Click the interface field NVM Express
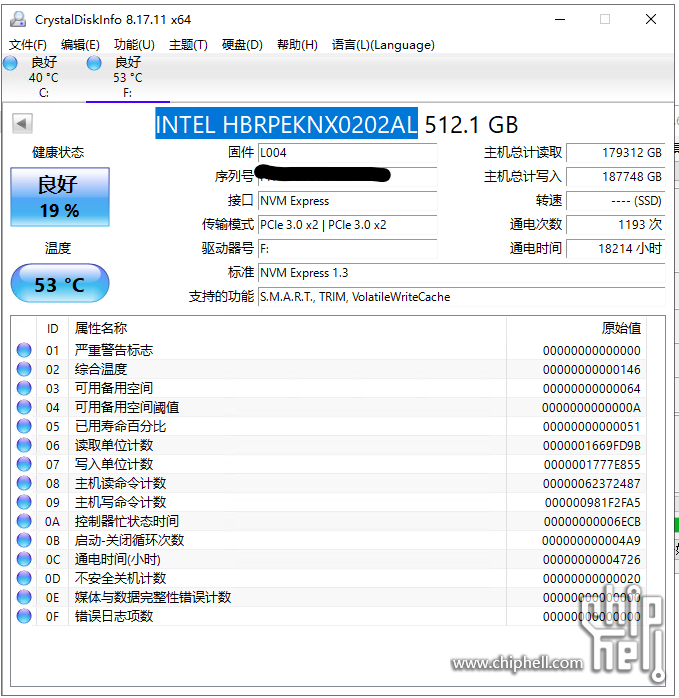The image size is (679, 698). [348, 201]
